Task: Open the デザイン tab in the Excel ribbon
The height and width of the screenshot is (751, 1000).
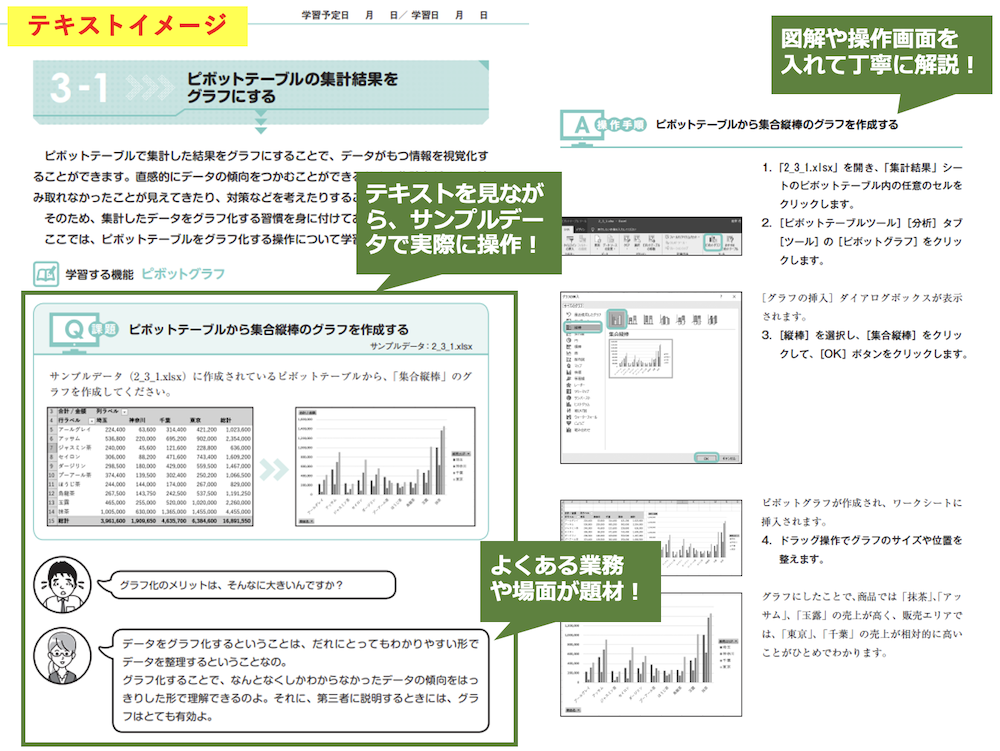Action: coord(580,228)
